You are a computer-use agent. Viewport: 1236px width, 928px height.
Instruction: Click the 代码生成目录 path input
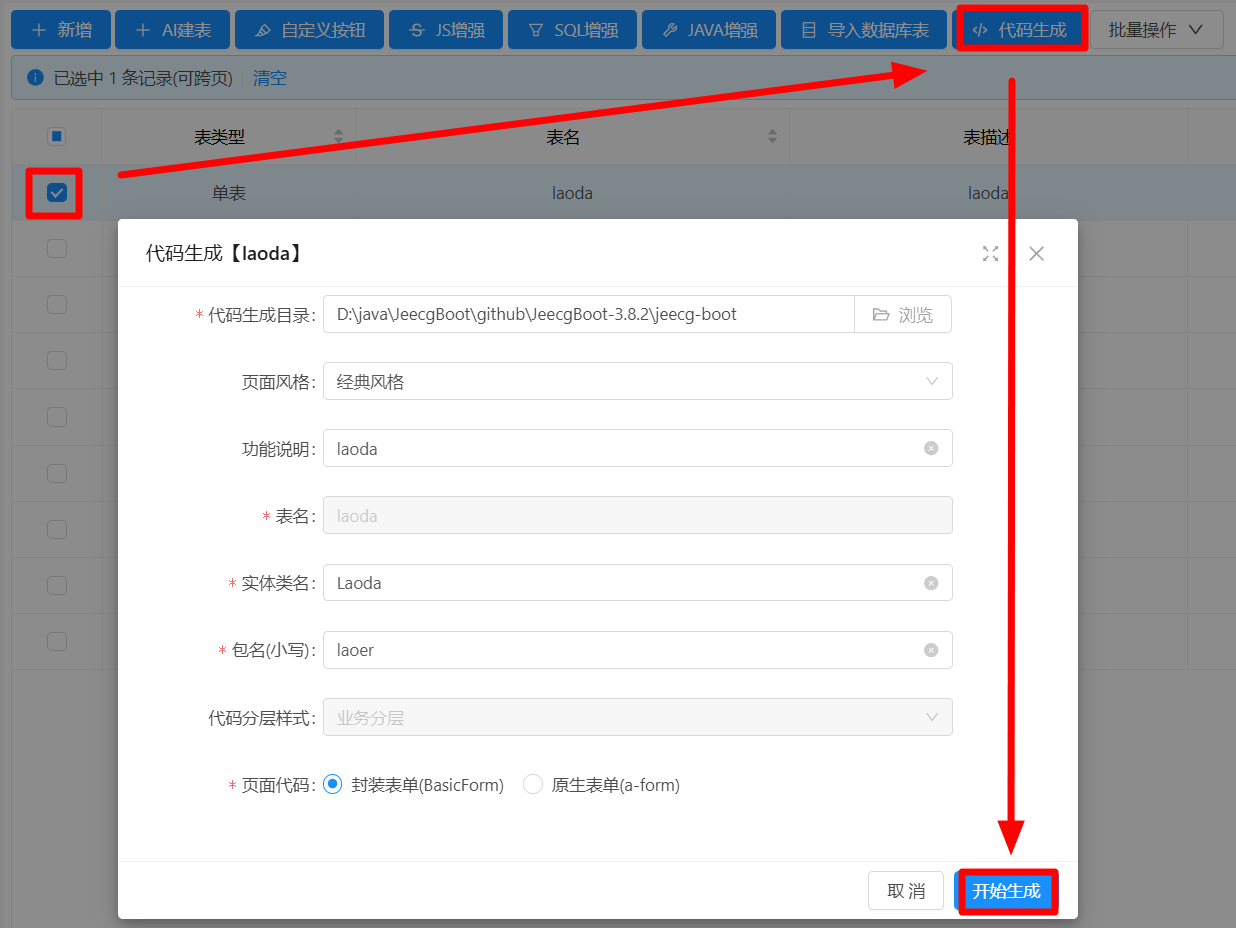[x=588, y=314]
